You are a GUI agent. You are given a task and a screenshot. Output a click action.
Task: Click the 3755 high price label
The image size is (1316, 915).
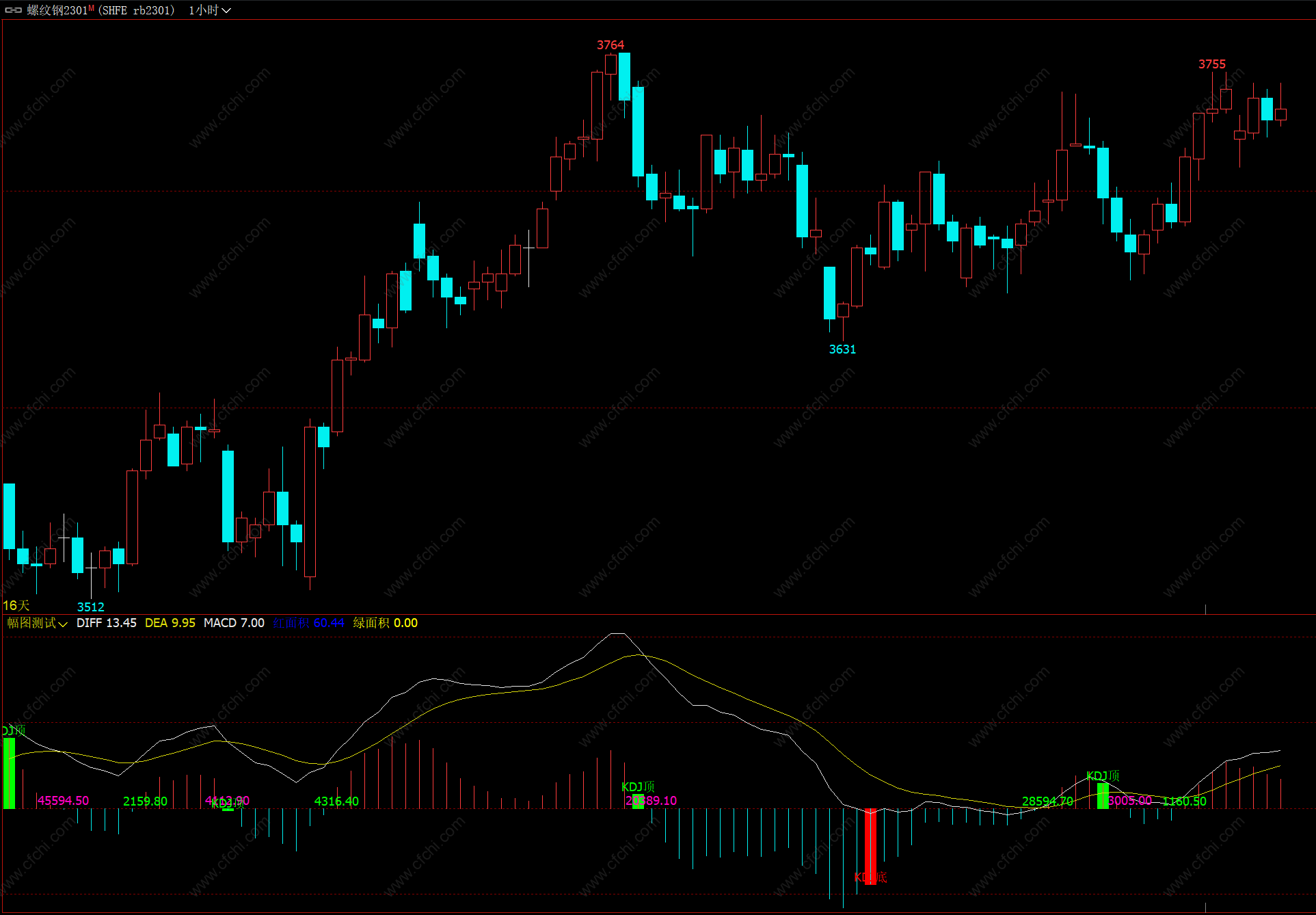(x=1211, y=64)
